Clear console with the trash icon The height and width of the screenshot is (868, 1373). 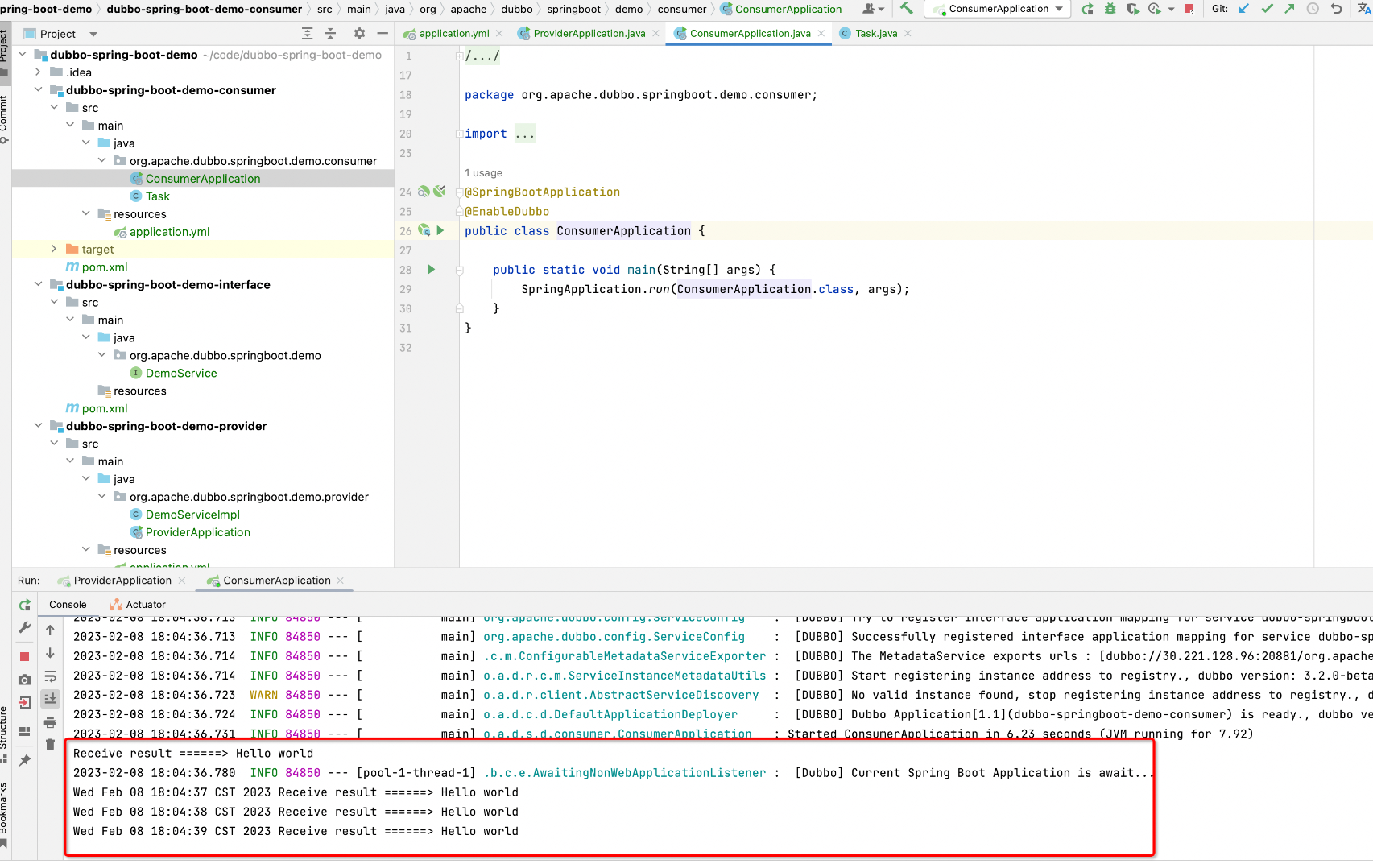pos(50,745)
